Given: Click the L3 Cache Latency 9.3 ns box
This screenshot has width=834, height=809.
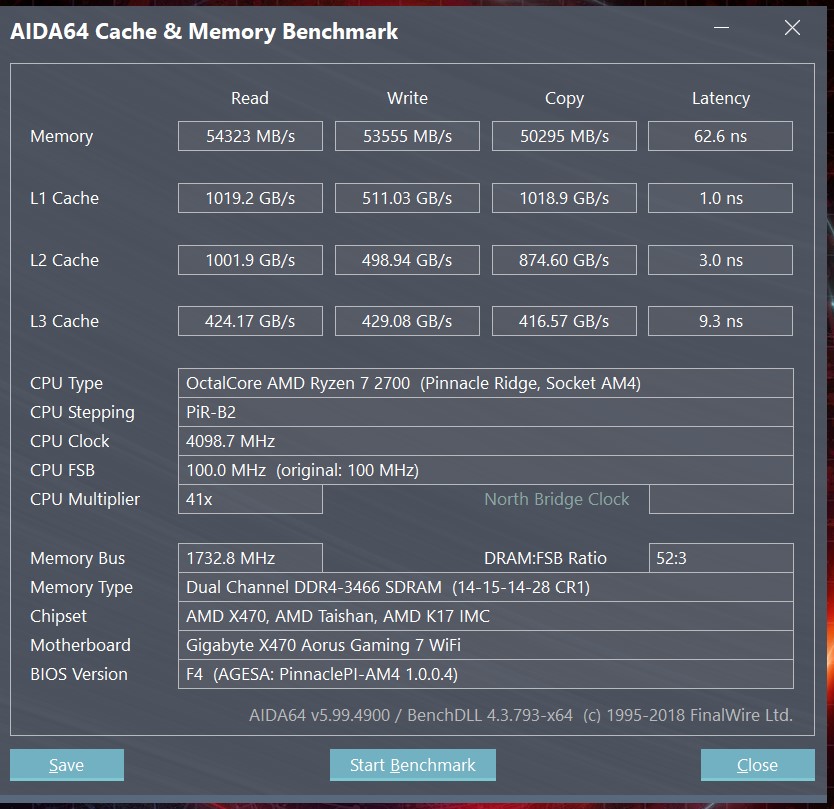Looking at the screenshot, I should 720,321.
